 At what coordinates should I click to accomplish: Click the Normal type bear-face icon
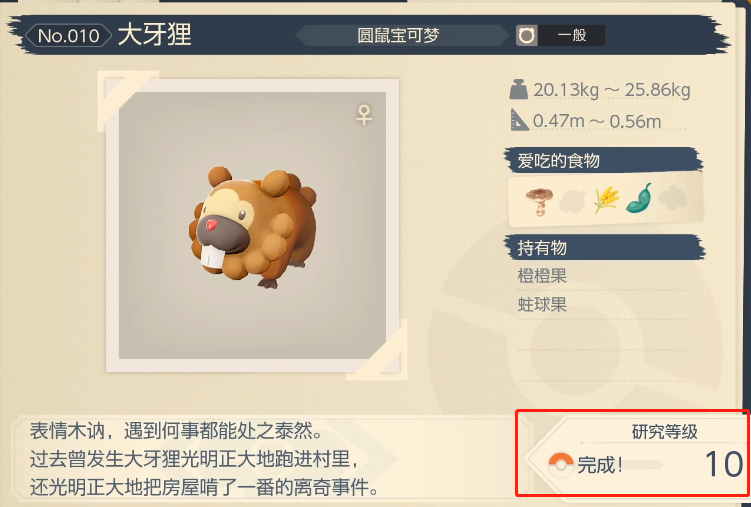coord(527,35)
